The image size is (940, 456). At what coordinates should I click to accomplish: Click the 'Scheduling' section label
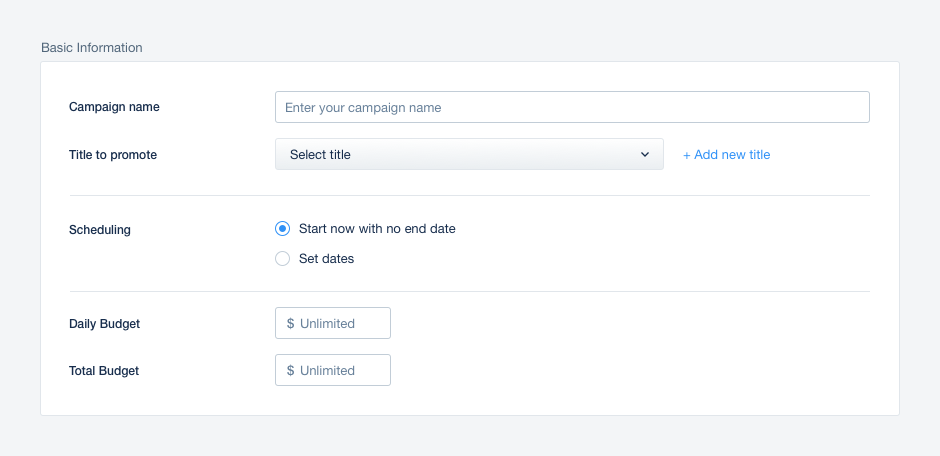tap(100, 229)
